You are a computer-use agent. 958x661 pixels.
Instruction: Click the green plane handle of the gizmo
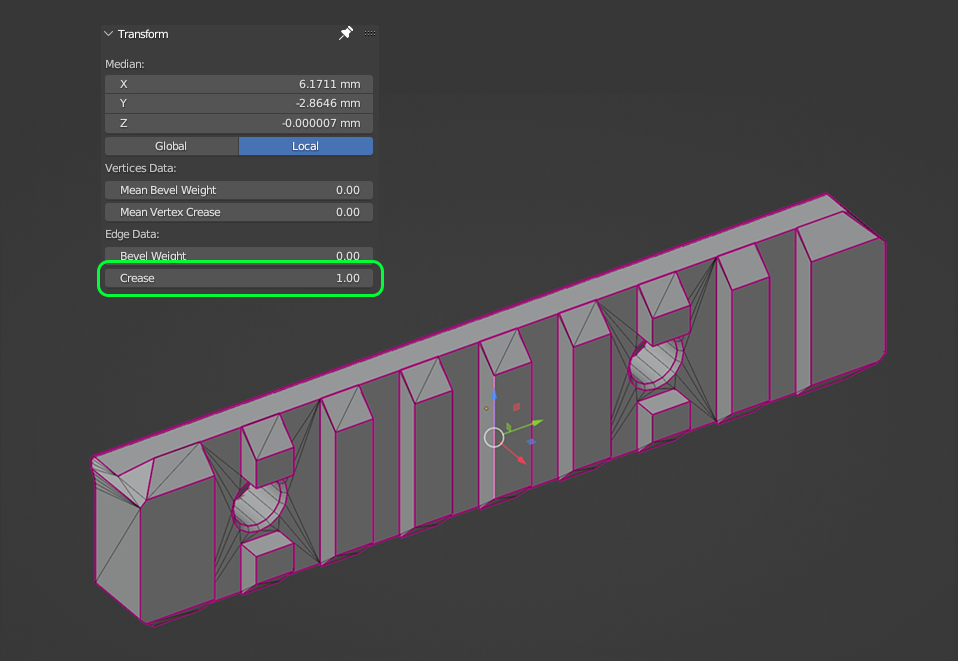(508, 428)
